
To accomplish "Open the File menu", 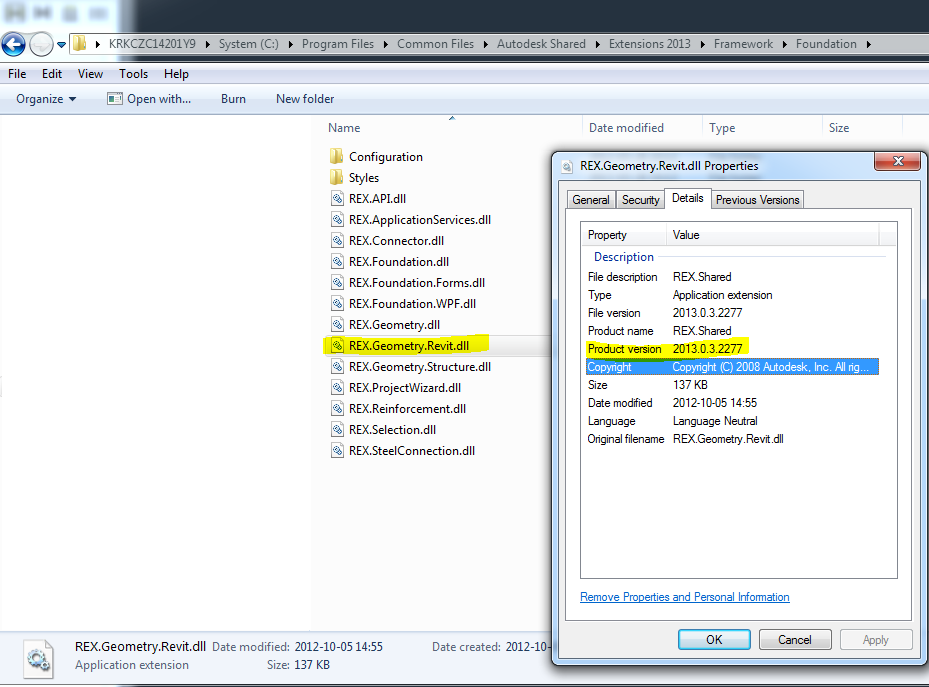I will 17,73.
